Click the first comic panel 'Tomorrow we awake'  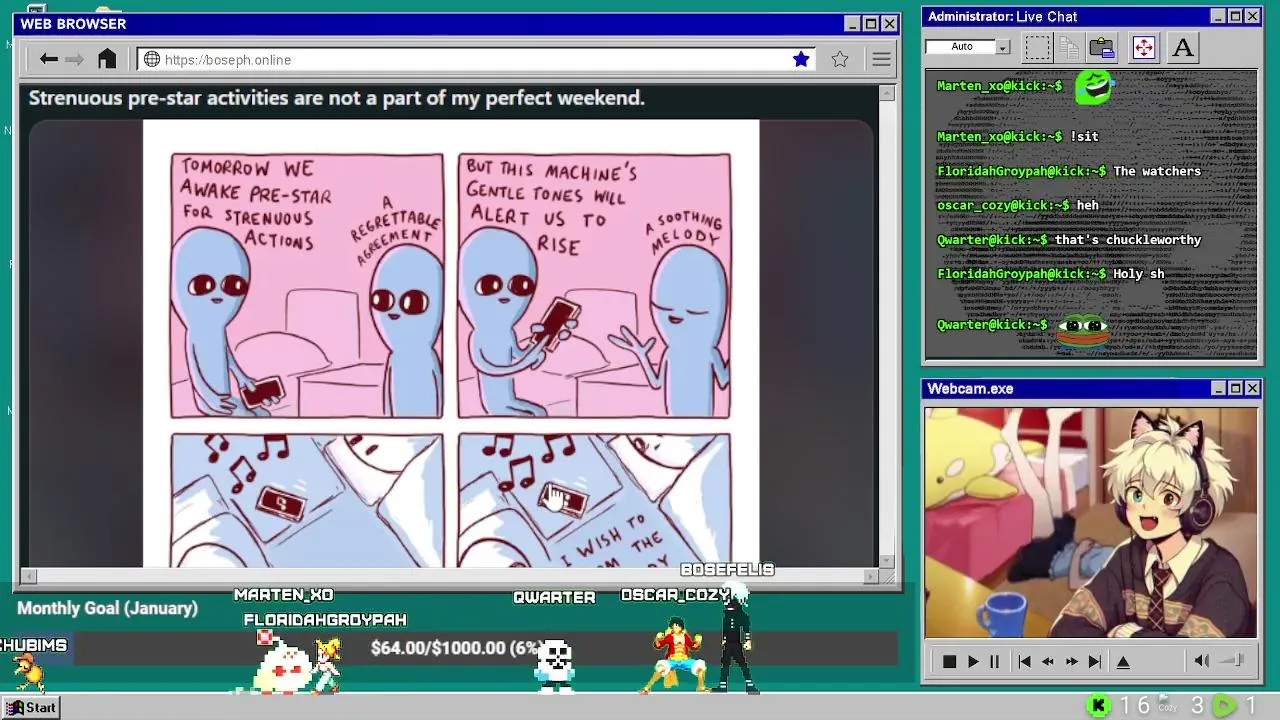307,286
